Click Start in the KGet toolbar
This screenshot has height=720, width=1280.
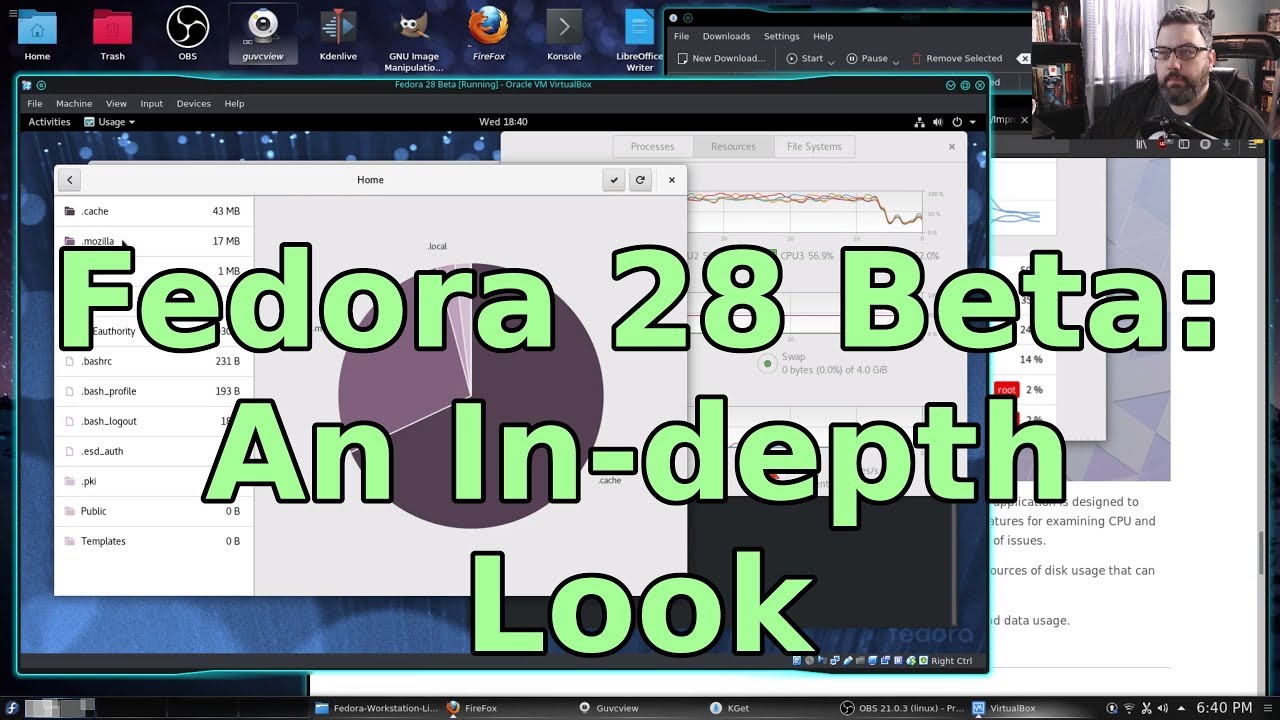click(805, 58)
